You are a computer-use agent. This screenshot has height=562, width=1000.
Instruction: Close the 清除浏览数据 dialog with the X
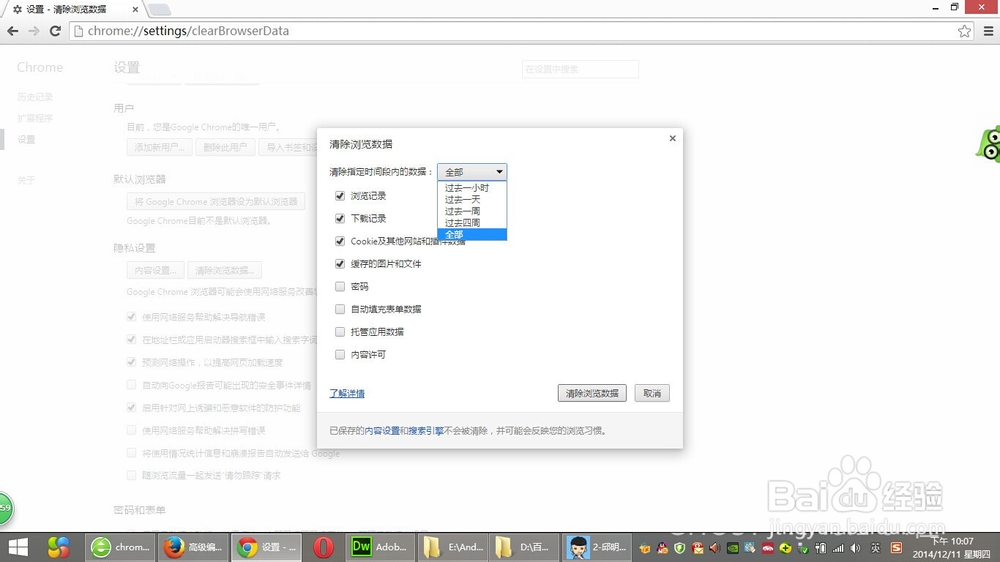click(x=672, y=138)
